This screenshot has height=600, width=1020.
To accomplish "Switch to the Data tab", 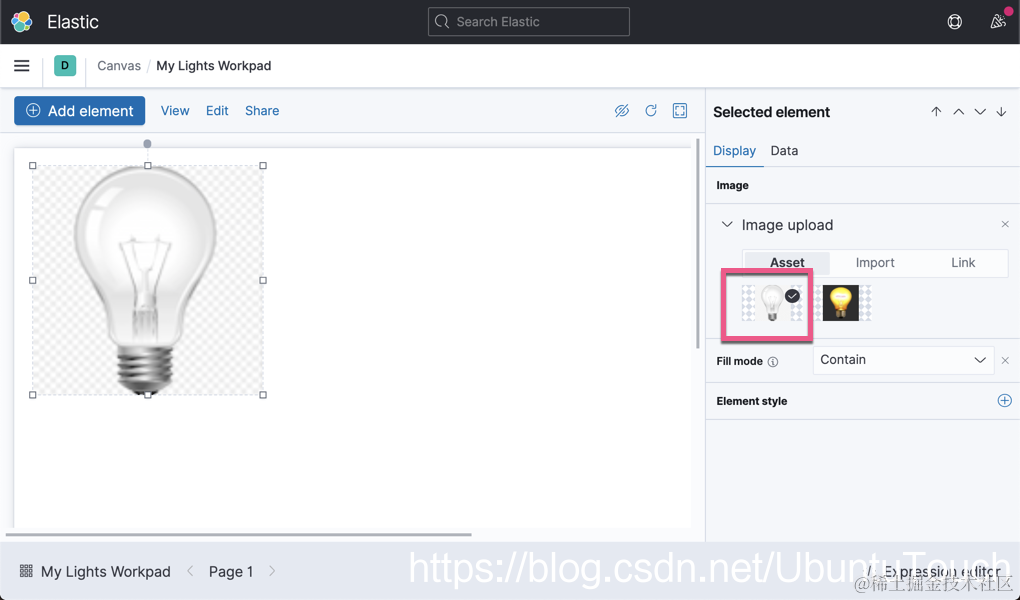I will [x=784, y=151].
